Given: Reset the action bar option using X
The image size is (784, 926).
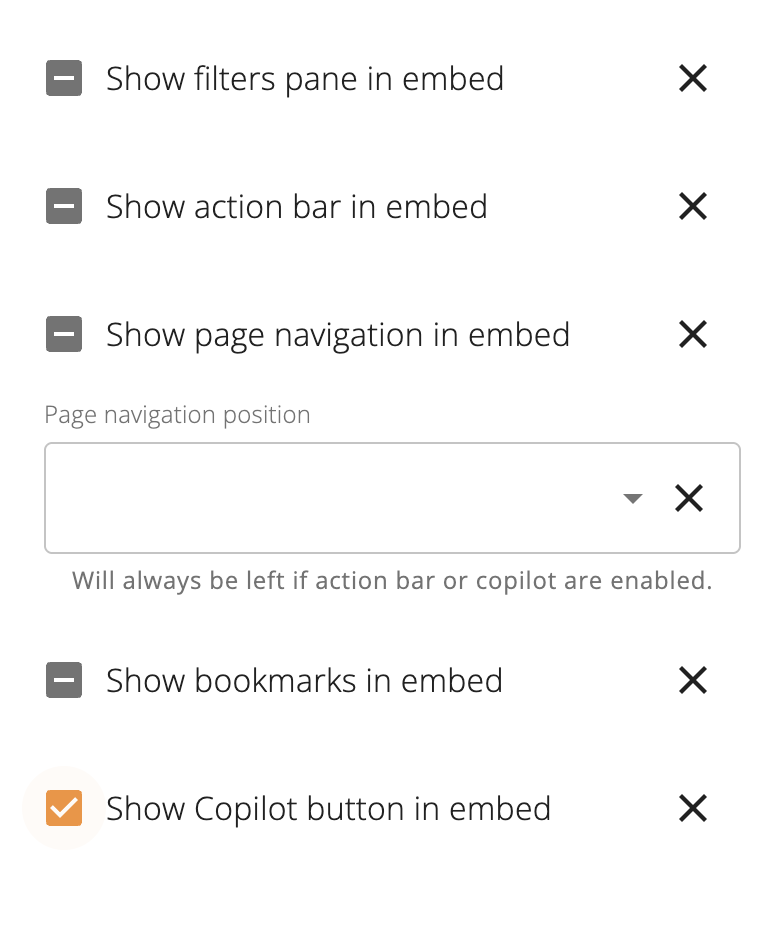Looking at the screenshot, I should point(693,207).
